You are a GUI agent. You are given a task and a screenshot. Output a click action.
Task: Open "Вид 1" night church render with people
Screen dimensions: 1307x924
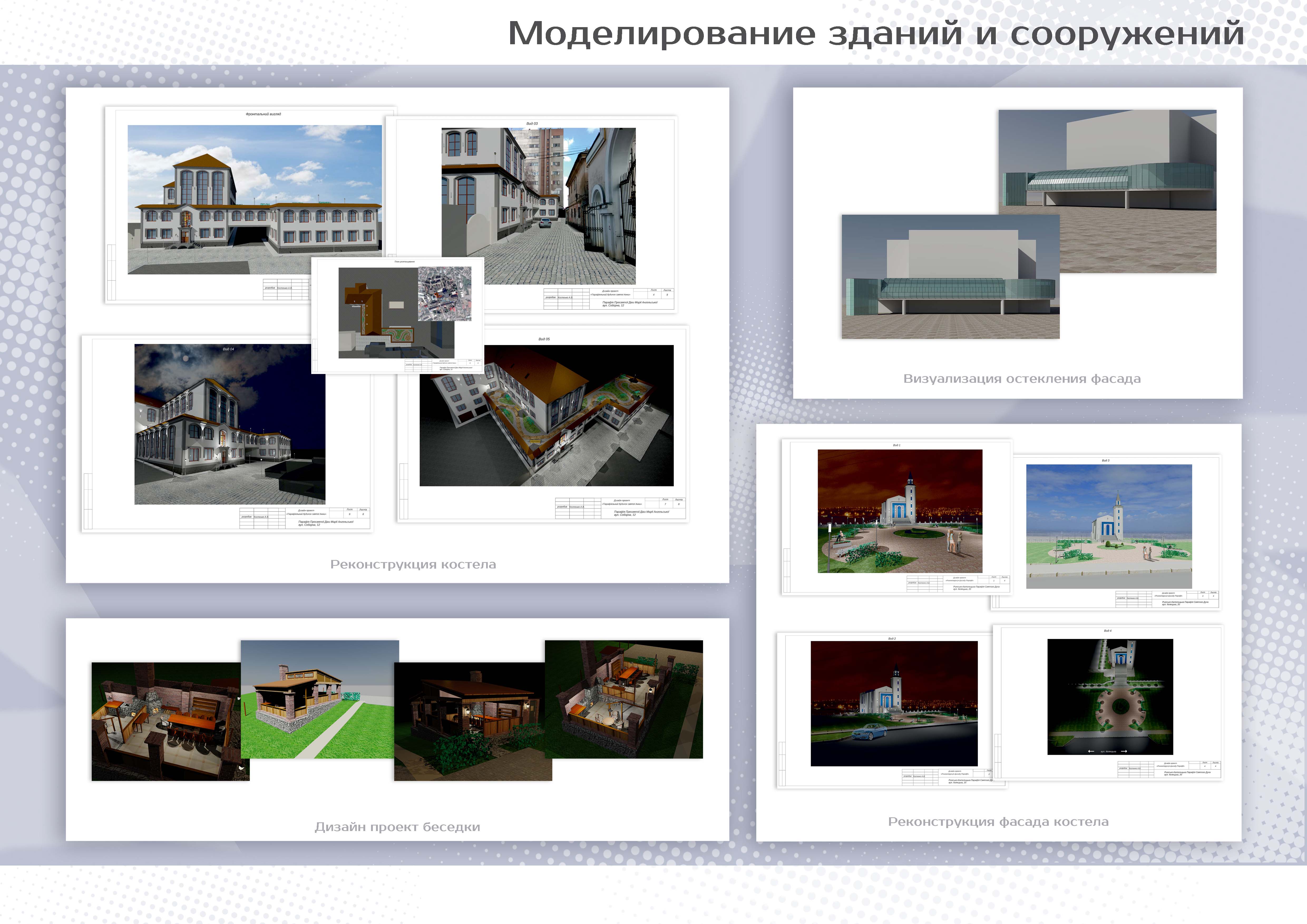coord(900,511)
